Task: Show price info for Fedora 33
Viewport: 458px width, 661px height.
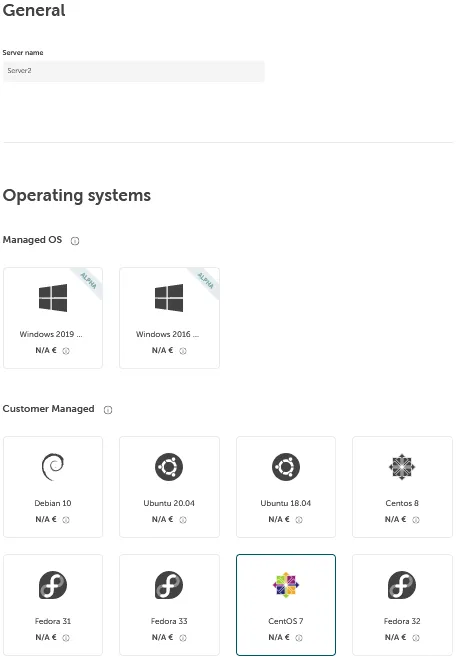Action: 183,638
